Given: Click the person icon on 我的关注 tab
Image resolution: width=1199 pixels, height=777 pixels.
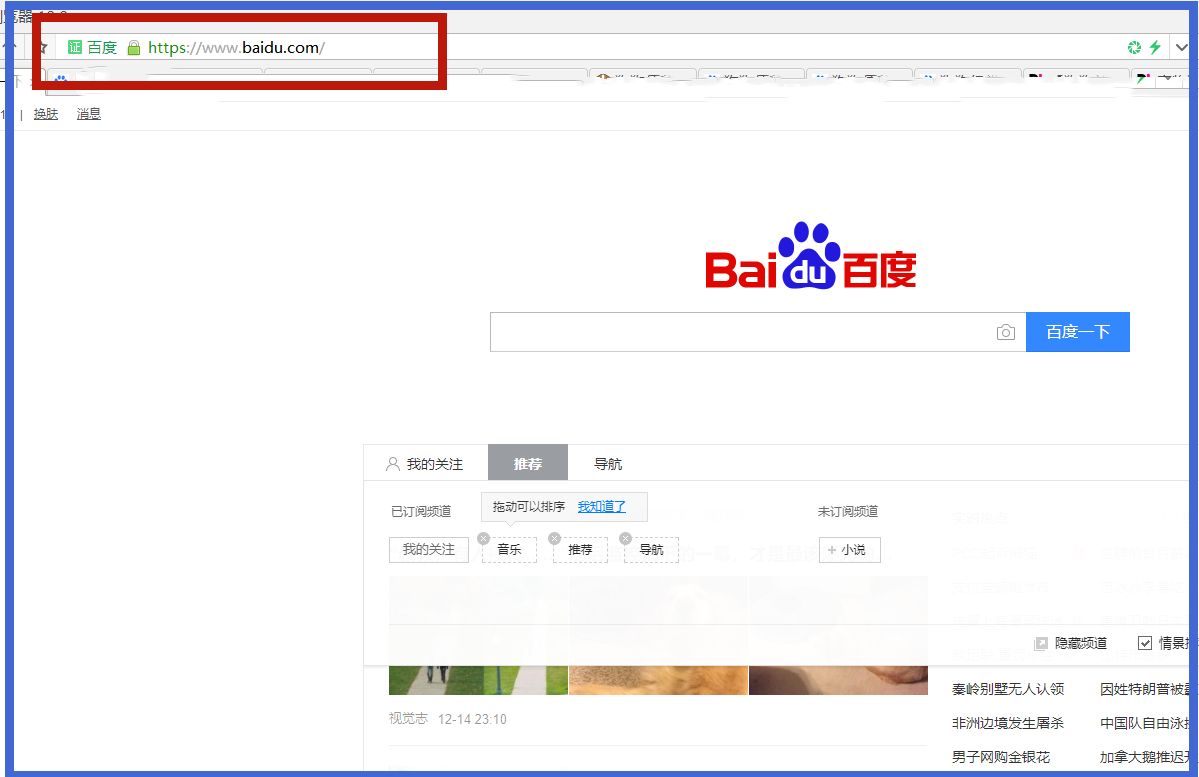Looking at the screenshot, I should coord(393,463).
